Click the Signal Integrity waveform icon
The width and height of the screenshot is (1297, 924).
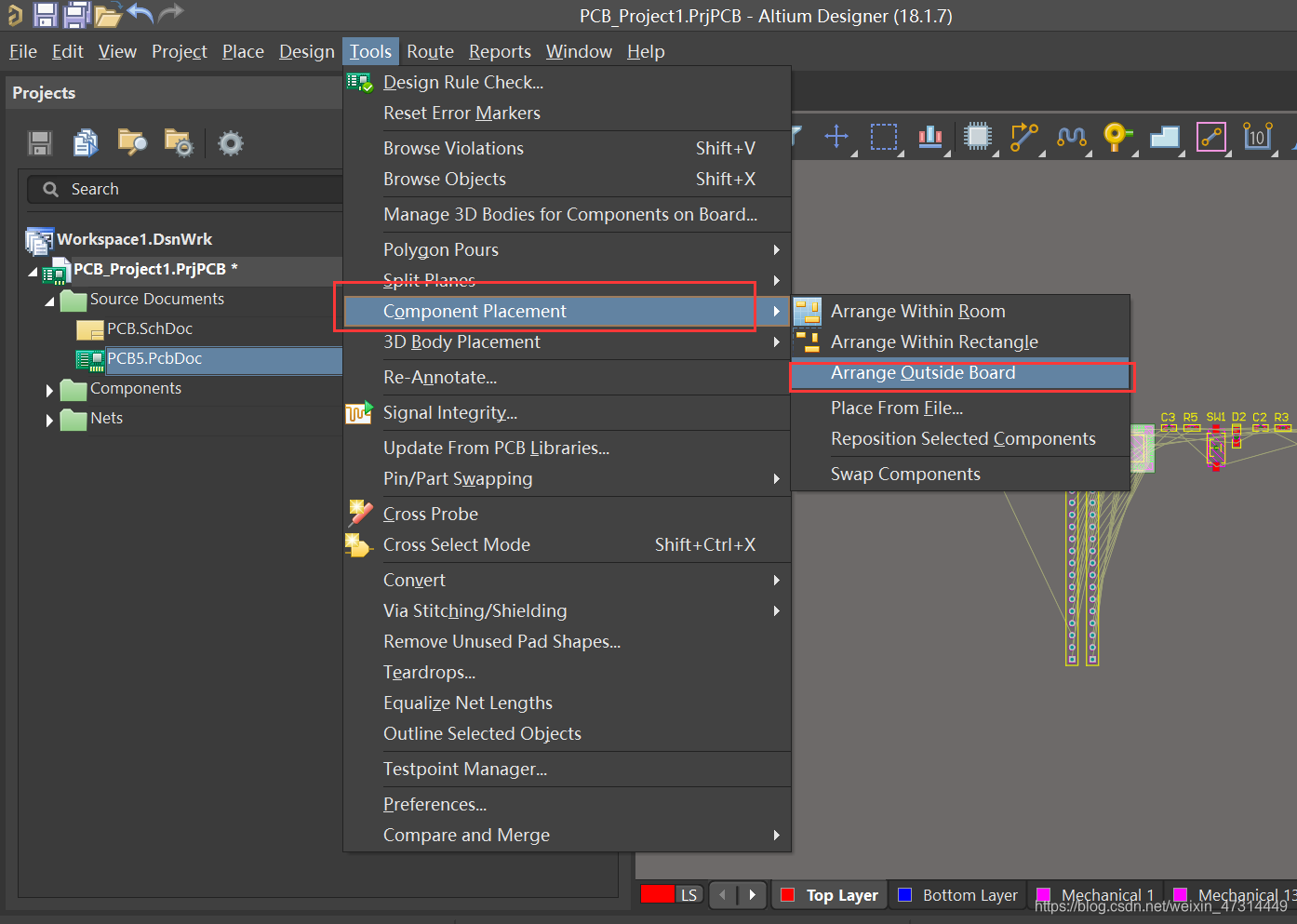(x=359, y=412)
